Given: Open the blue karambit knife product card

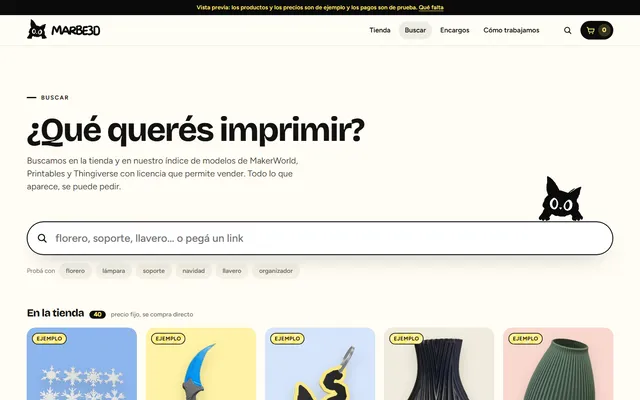Looking at the screenshot, I should point(201,364).
